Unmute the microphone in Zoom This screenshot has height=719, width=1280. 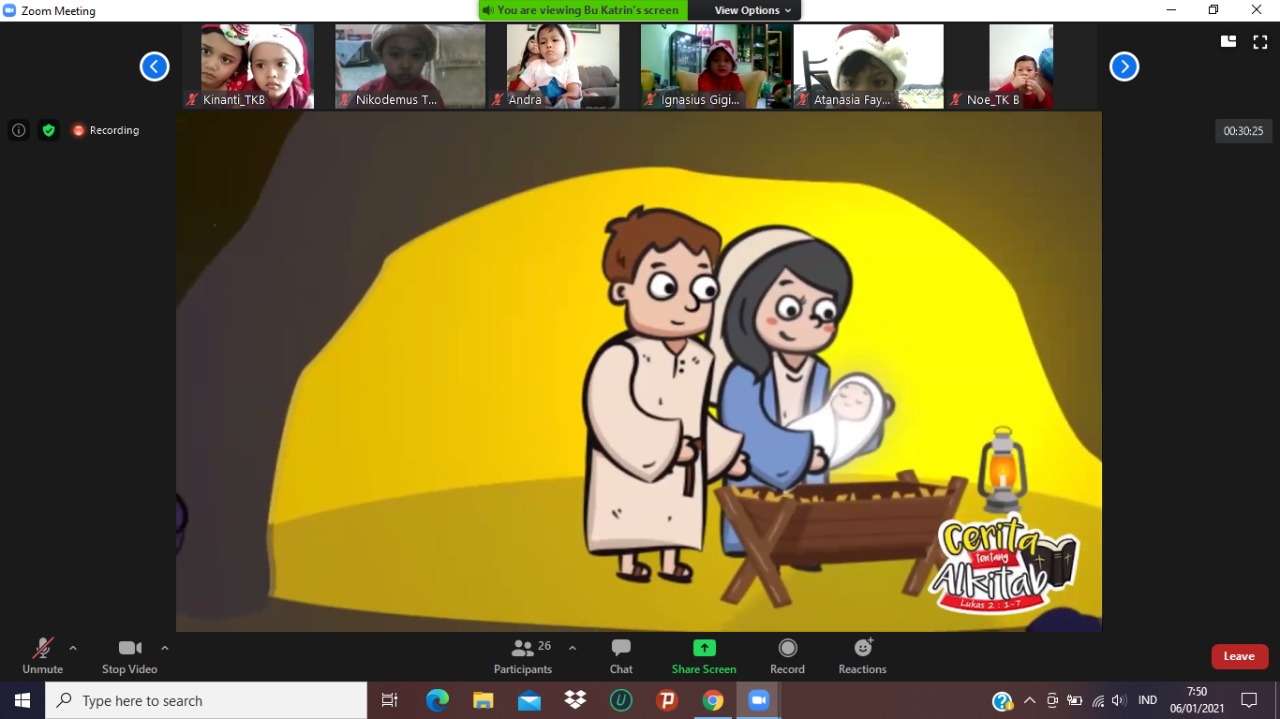tap(42, 656)
